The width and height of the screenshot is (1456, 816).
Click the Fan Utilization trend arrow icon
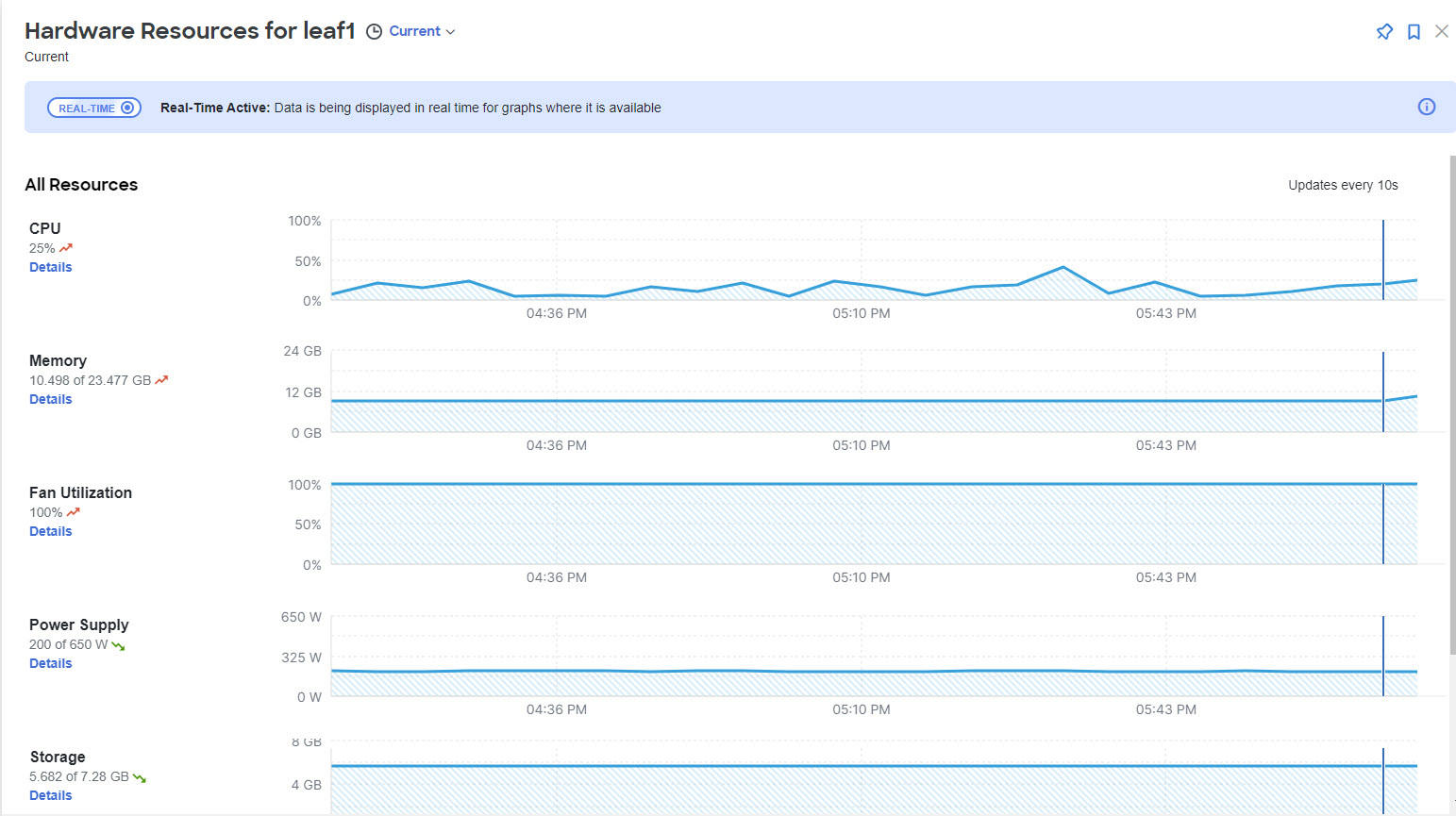(74, 512)
